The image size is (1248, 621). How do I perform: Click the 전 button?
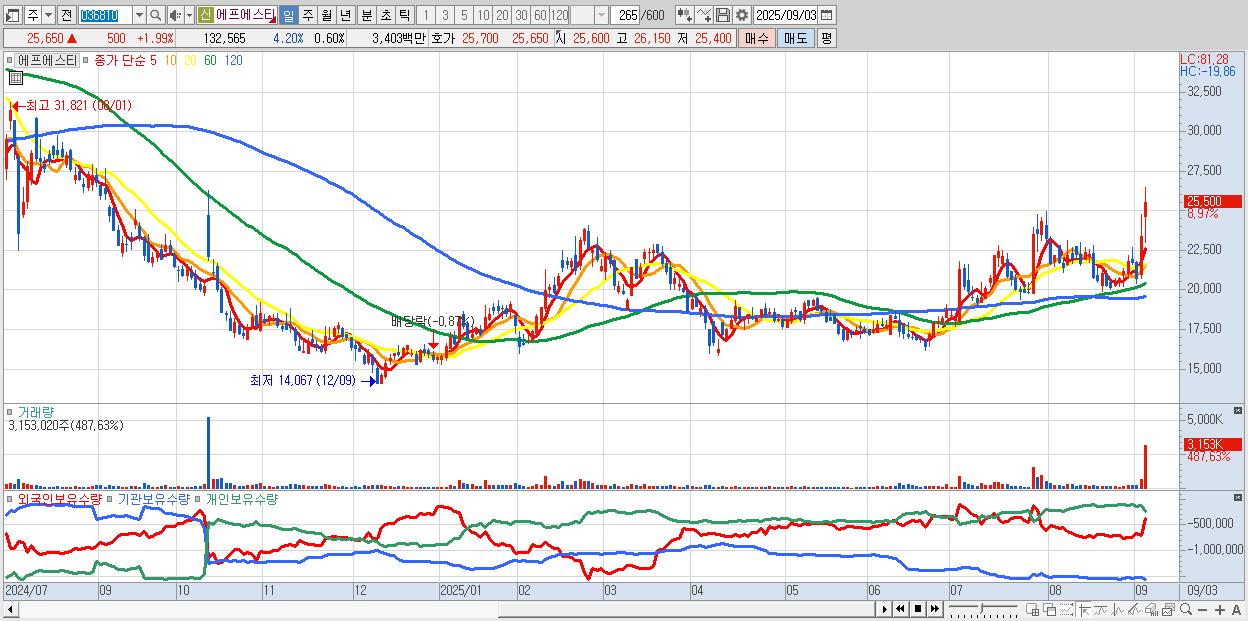coord(66,15)
